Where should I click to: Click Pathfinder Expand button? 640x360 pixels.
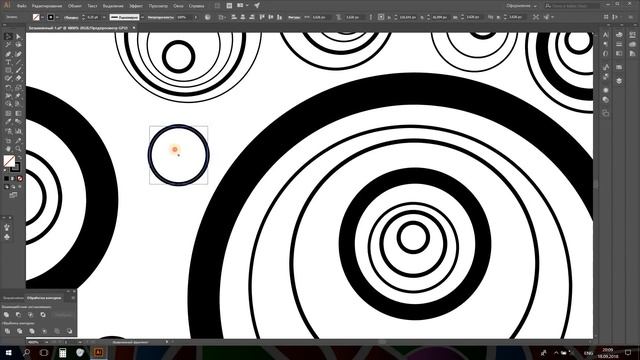click(64, 315)
